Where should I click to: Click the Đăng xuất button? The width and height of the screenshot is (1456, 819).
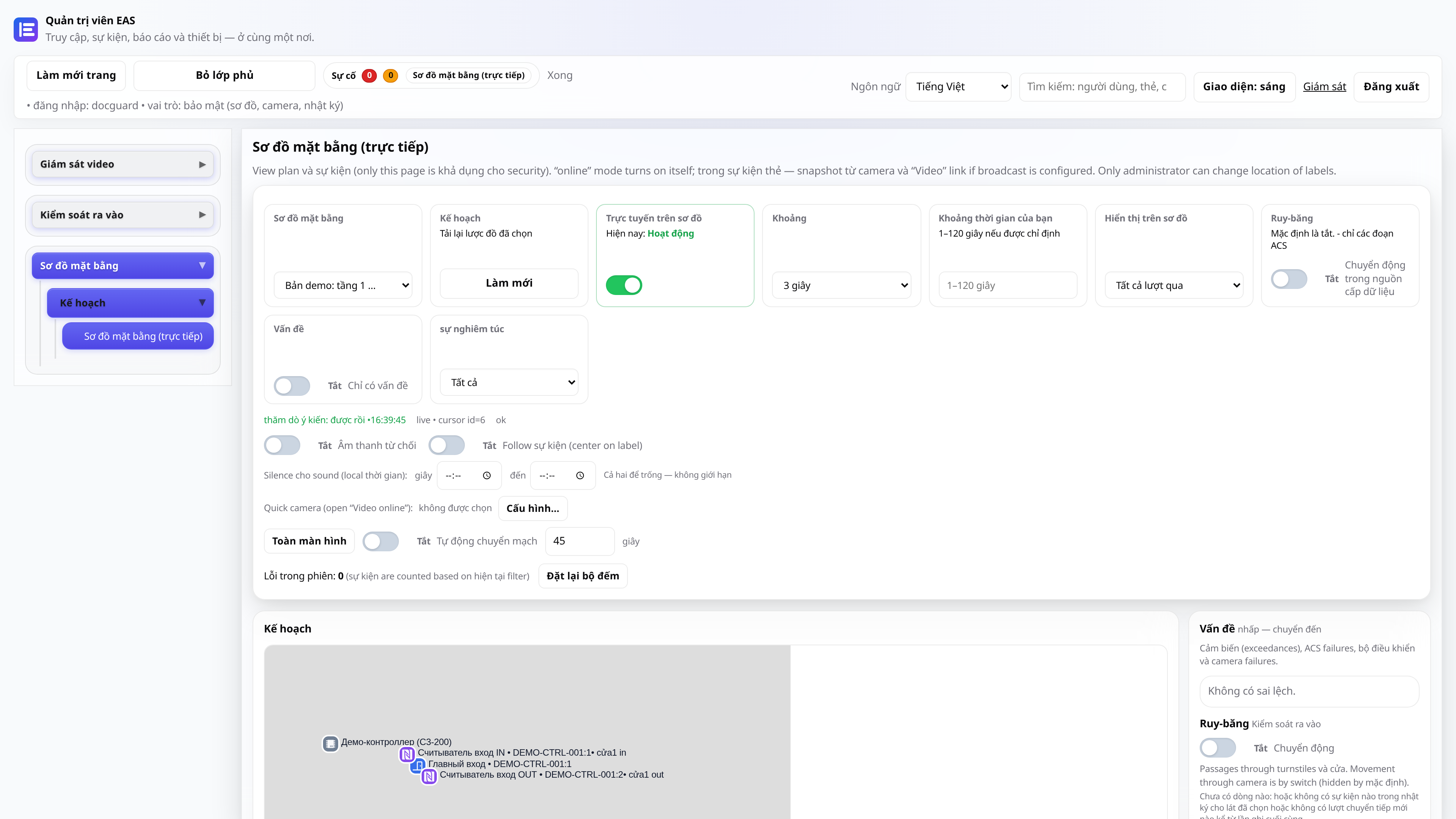click(x=1391, y=86)
